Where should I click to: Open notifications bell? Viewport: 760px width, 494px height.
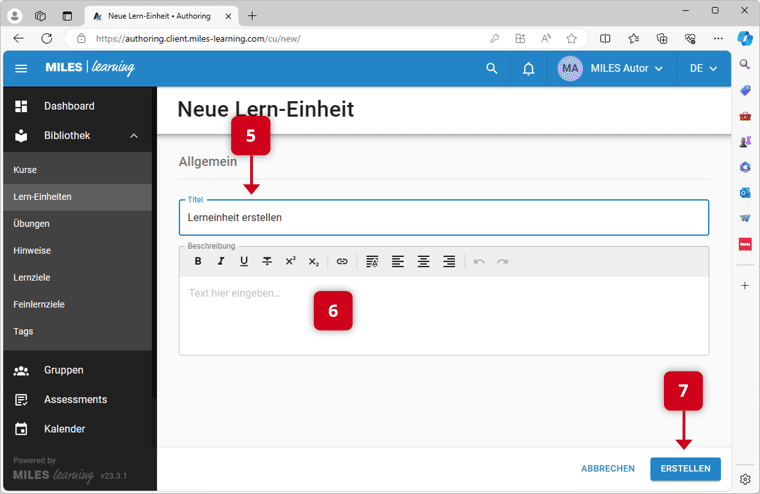click(x=528, y=69)
